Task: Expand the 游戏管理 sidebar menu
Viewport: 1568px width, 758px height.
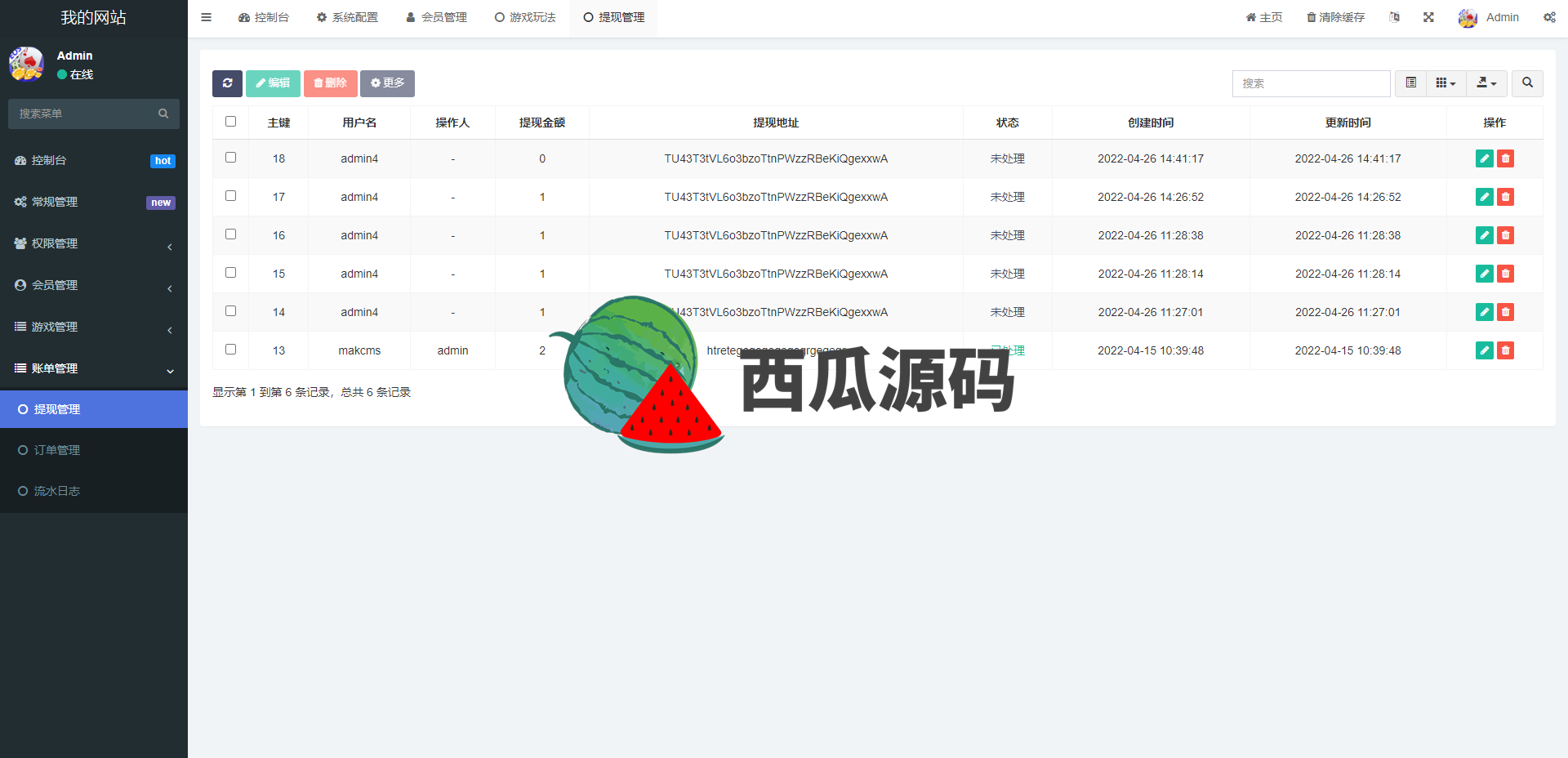Action: point(94,327)
